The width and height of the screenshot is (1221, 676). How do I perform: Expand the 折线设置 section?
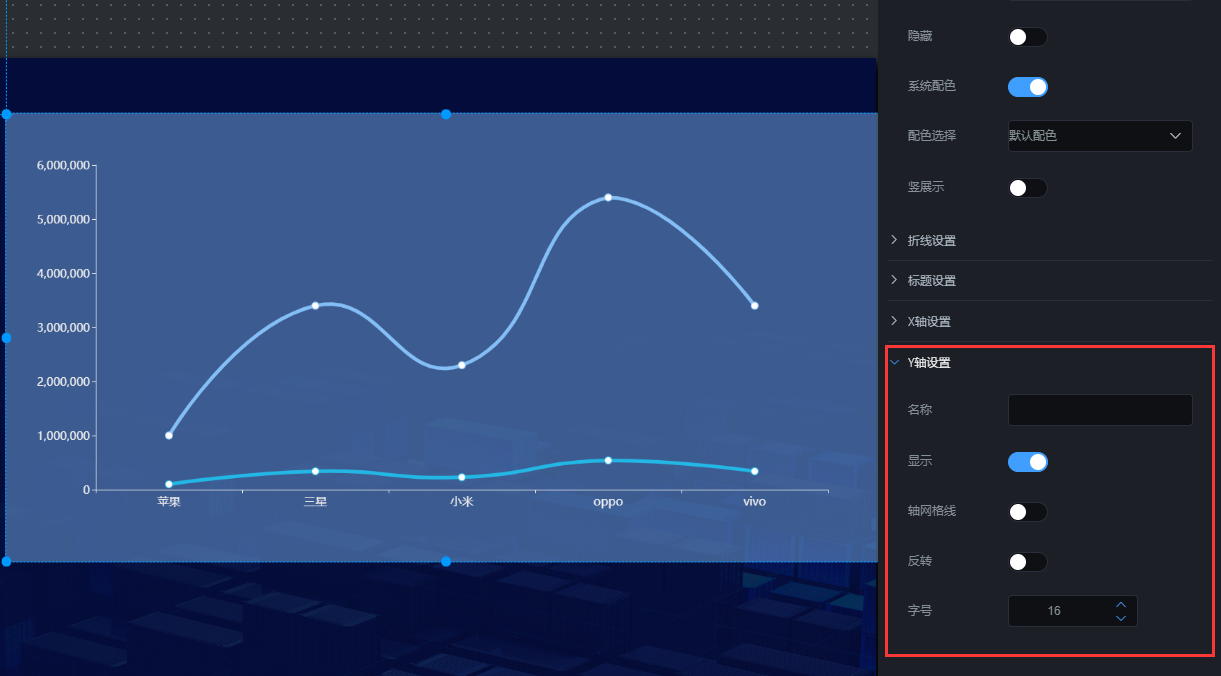(x=1050, y=241)
